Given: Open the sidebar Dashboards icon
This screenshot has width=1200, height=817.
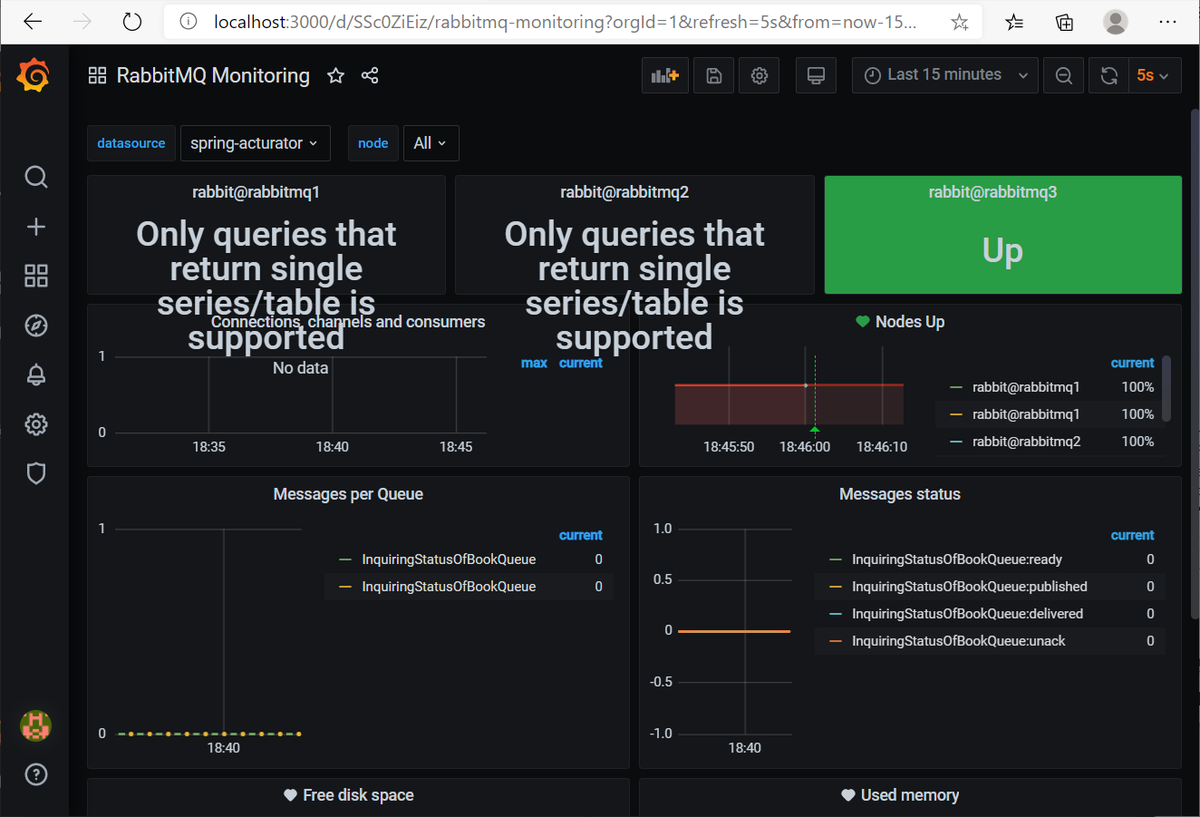Looking at the screenshot, I should tap(36, 276).
